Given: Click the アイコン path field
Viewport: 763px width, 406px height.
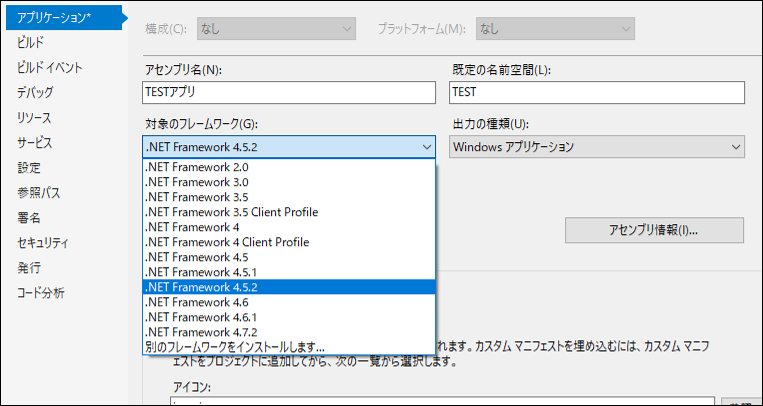Looking at the screenshot, I should click(x=442, y=402).
